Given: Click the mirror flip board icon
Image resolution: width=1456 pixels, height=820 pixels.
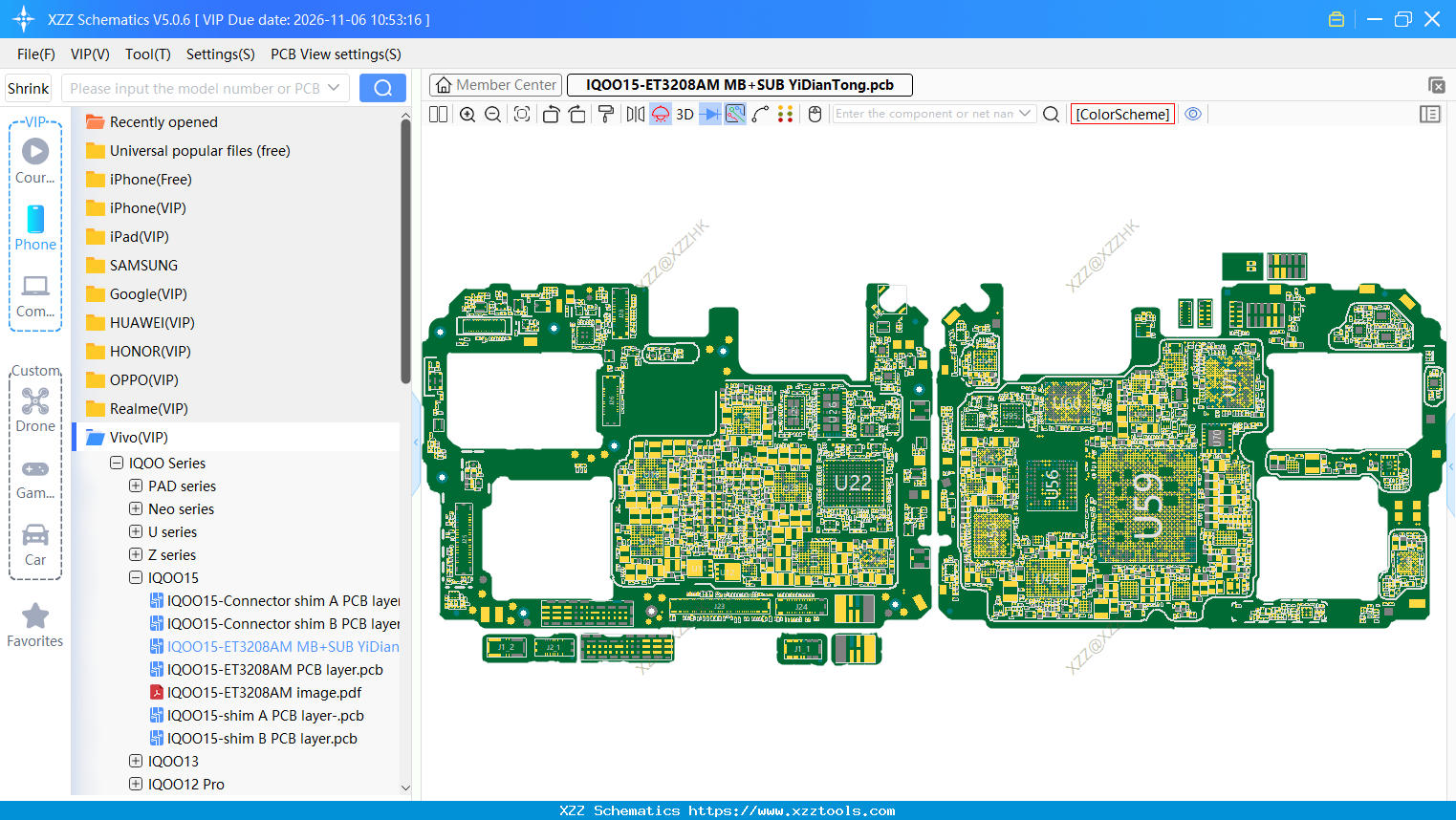Looking at the screenshot, I should (635, 115).
